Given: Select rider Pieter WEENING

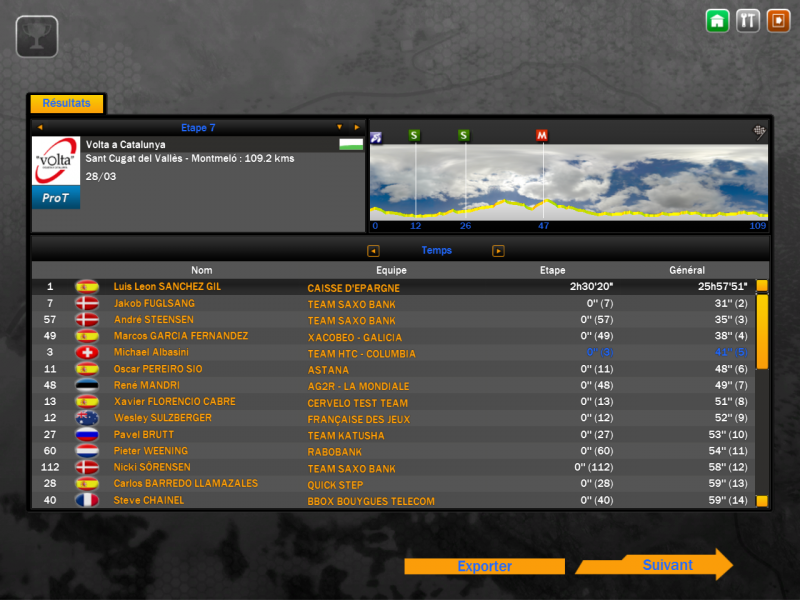Looking at the screenshot, I should 151,451.
